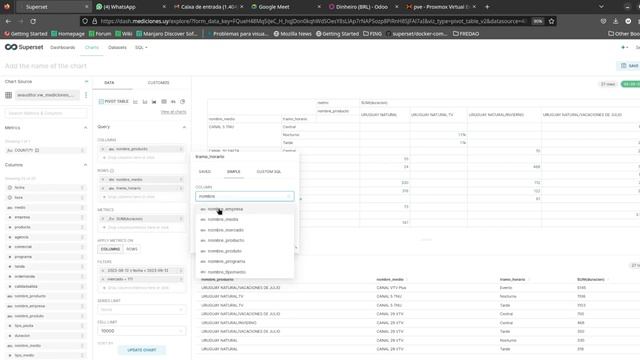
Task: Open the dataset options three-dot menu
Action: [86, 95]
